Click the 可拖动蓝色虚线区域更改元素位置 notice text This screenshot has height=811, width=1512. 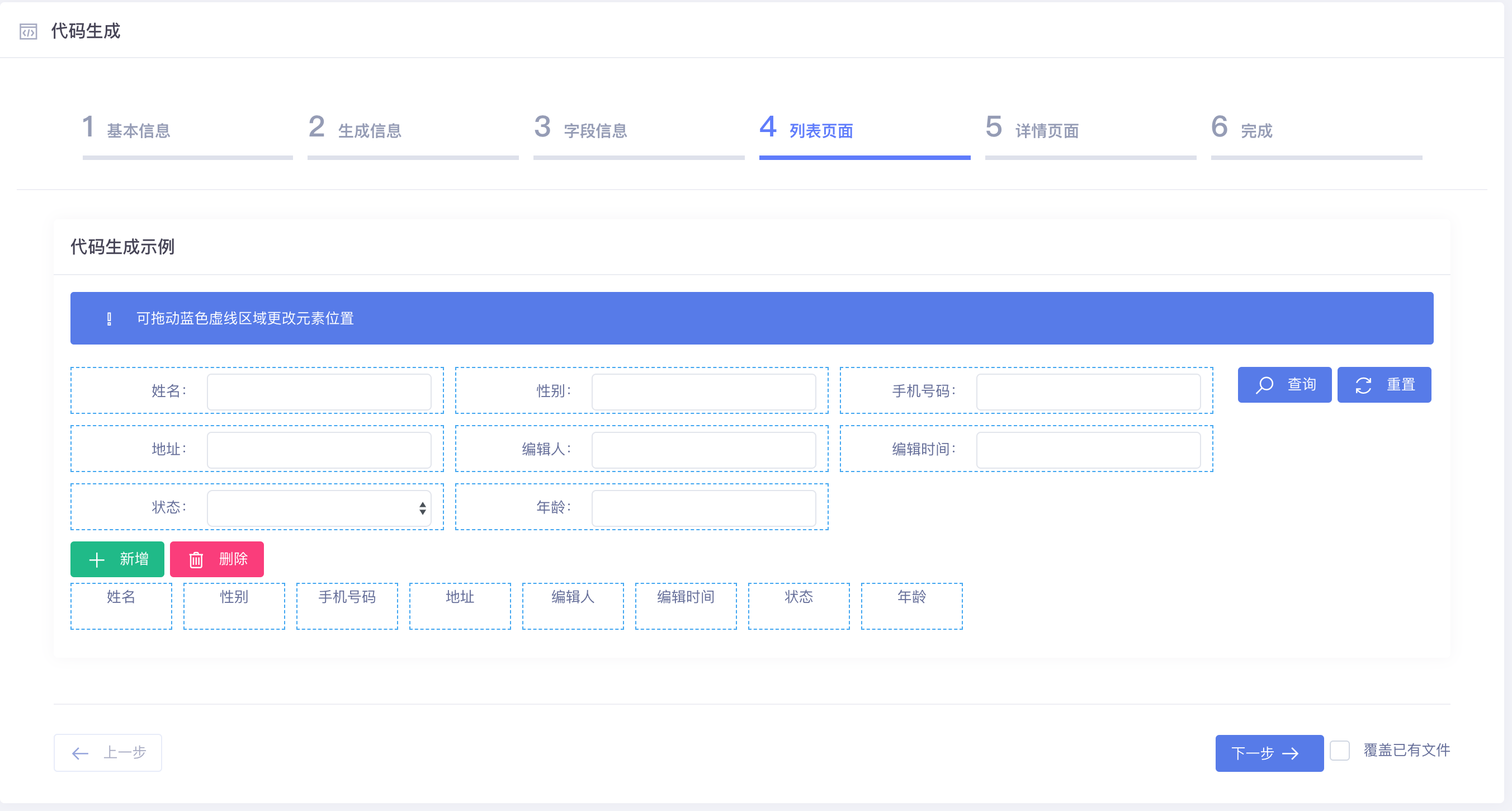[x=245, y=318]
